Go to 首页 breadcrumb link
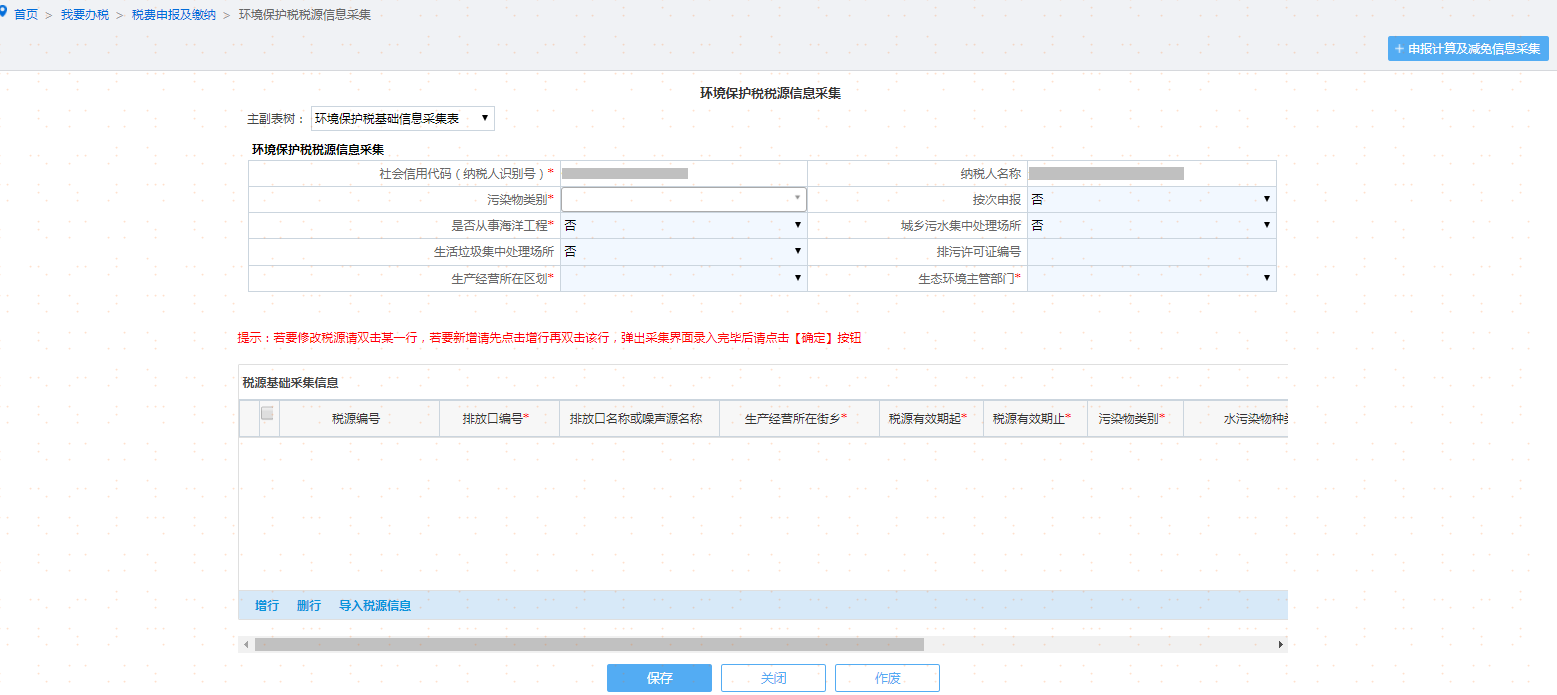 coord(26,15)
